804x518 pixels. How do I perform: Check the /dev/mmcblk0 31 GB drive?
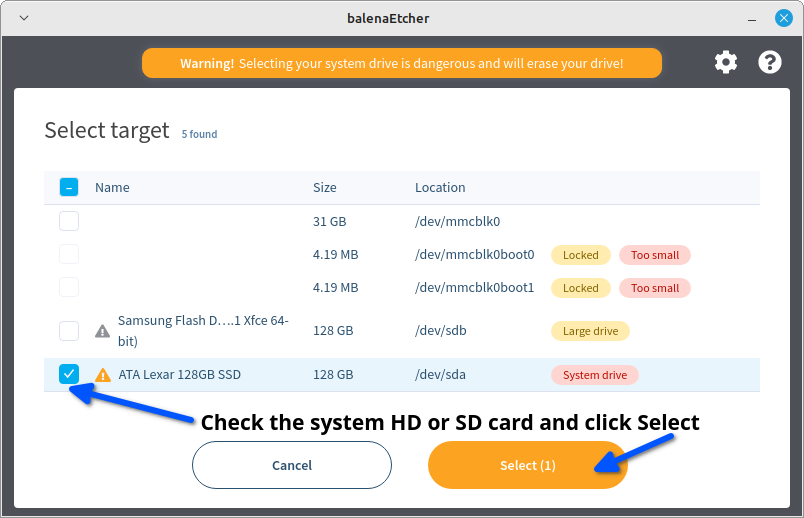(69, 221)
